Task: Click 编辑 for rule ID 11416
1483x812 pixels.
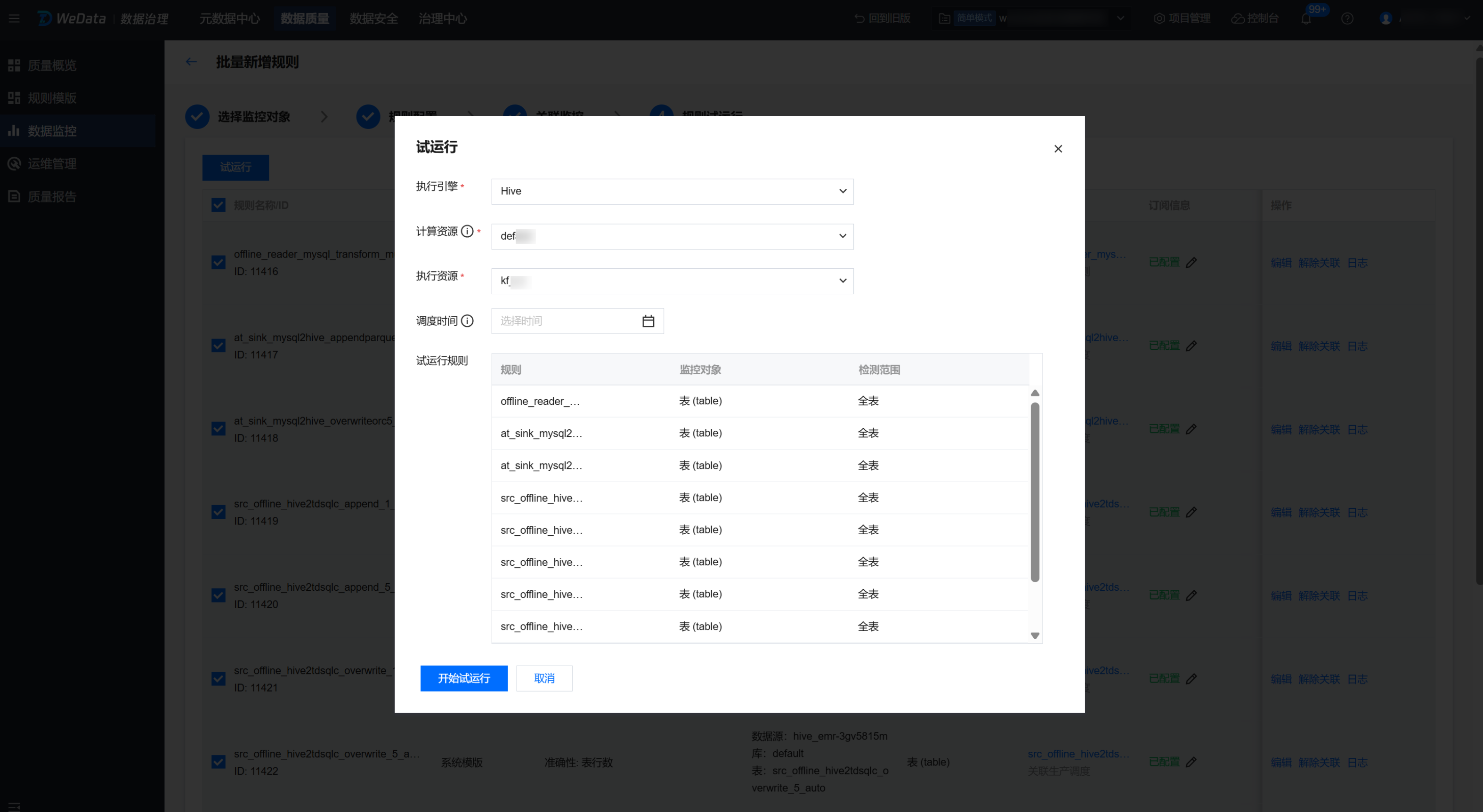Action: coord(1281,262)
